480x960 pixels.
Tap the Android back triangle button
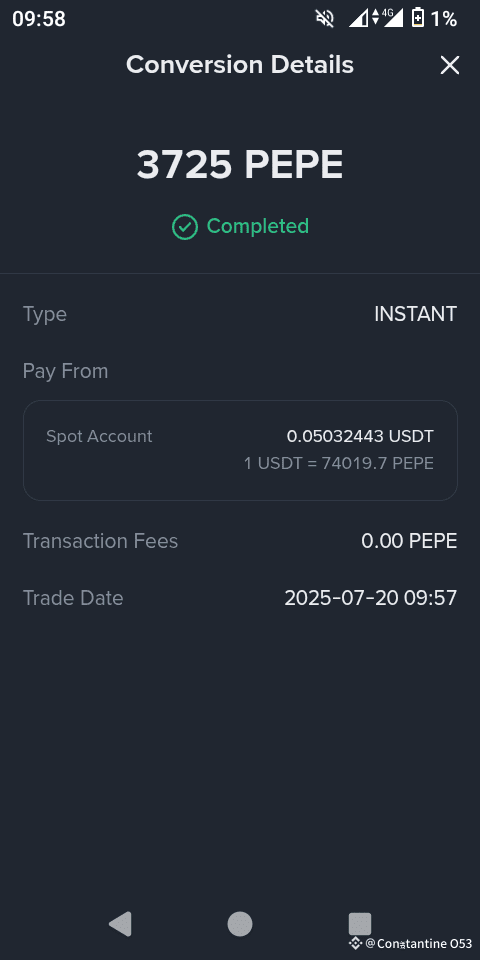[x=120, y=924]
